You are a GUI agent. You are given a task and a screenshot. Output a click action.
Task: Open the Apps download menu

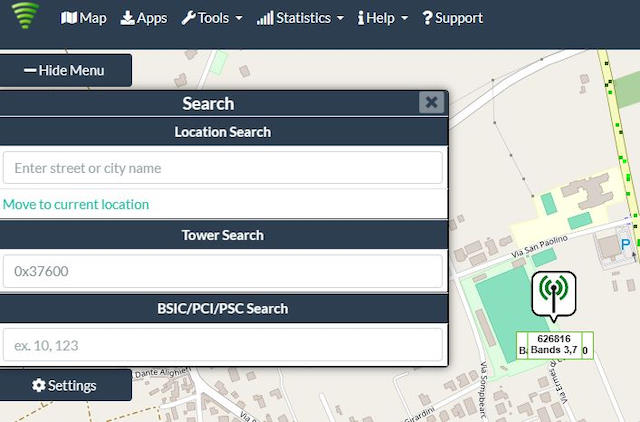144,18
